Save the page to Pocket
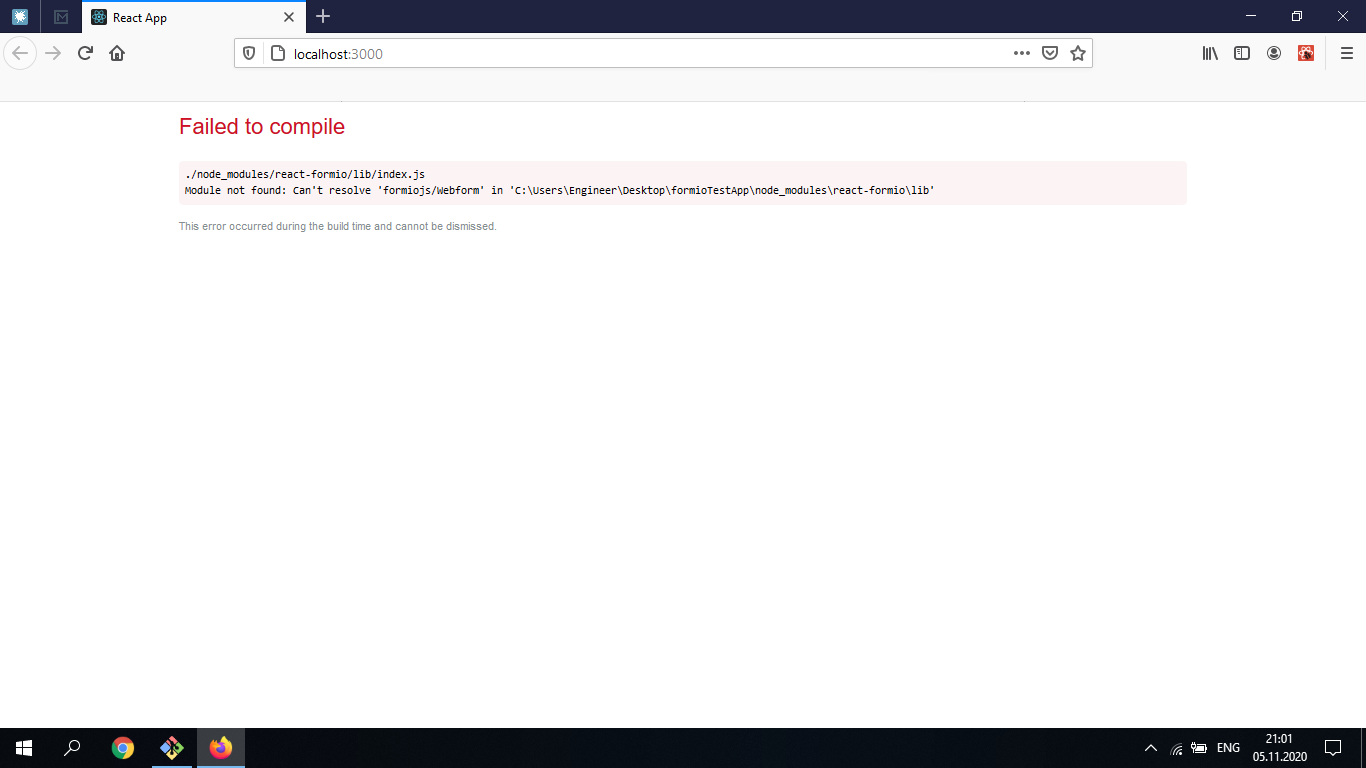 1050,53
